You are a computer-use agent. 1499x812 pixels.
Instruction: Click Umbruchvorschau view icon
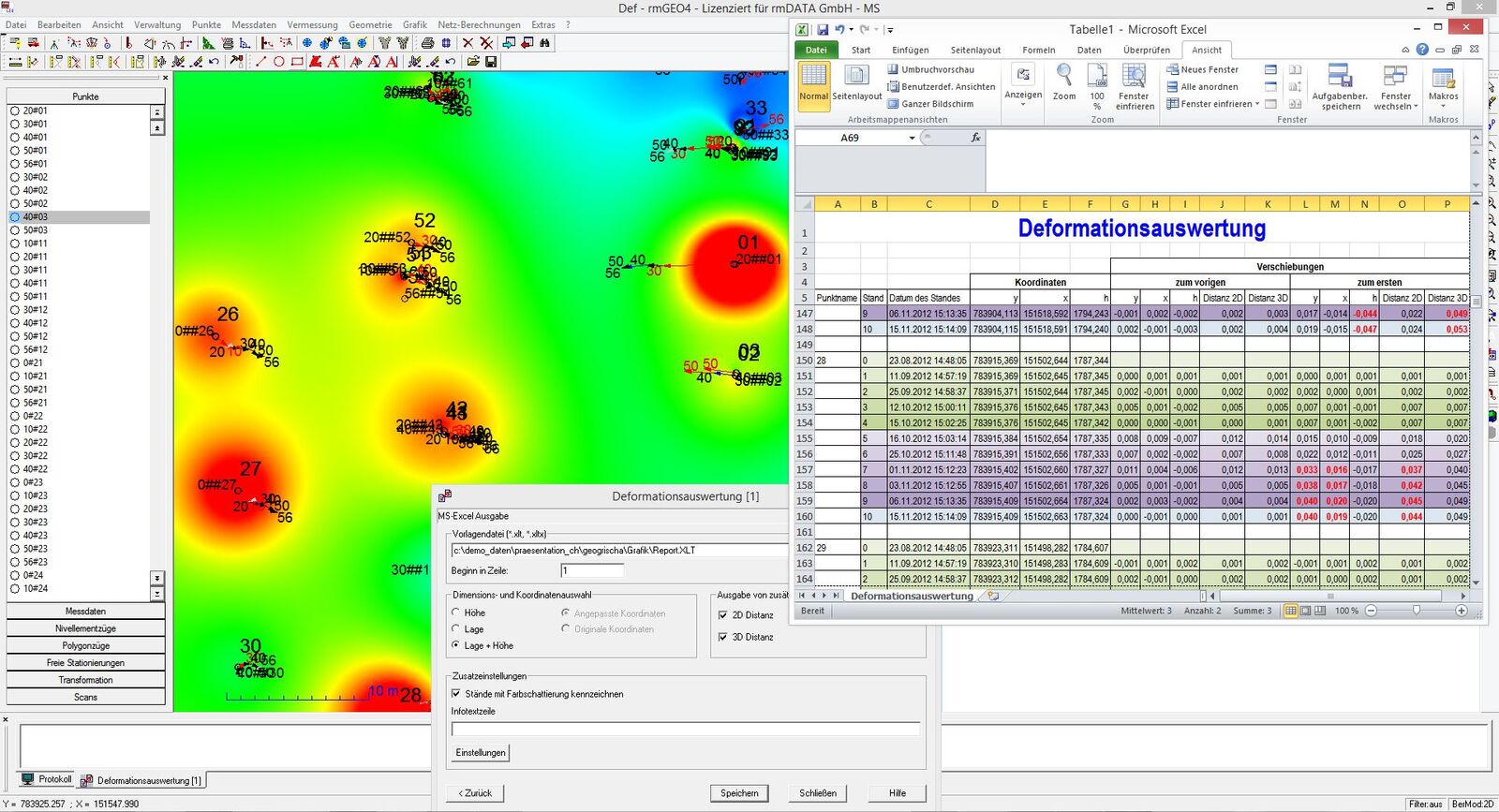click(894, 69)
